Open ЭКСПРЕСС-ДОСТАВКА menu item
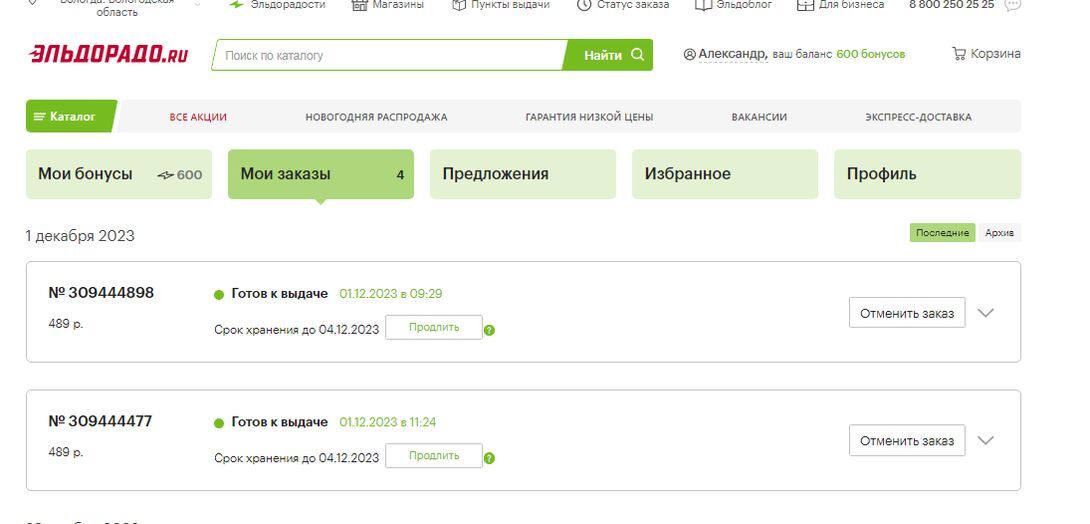 coord(918,117)
